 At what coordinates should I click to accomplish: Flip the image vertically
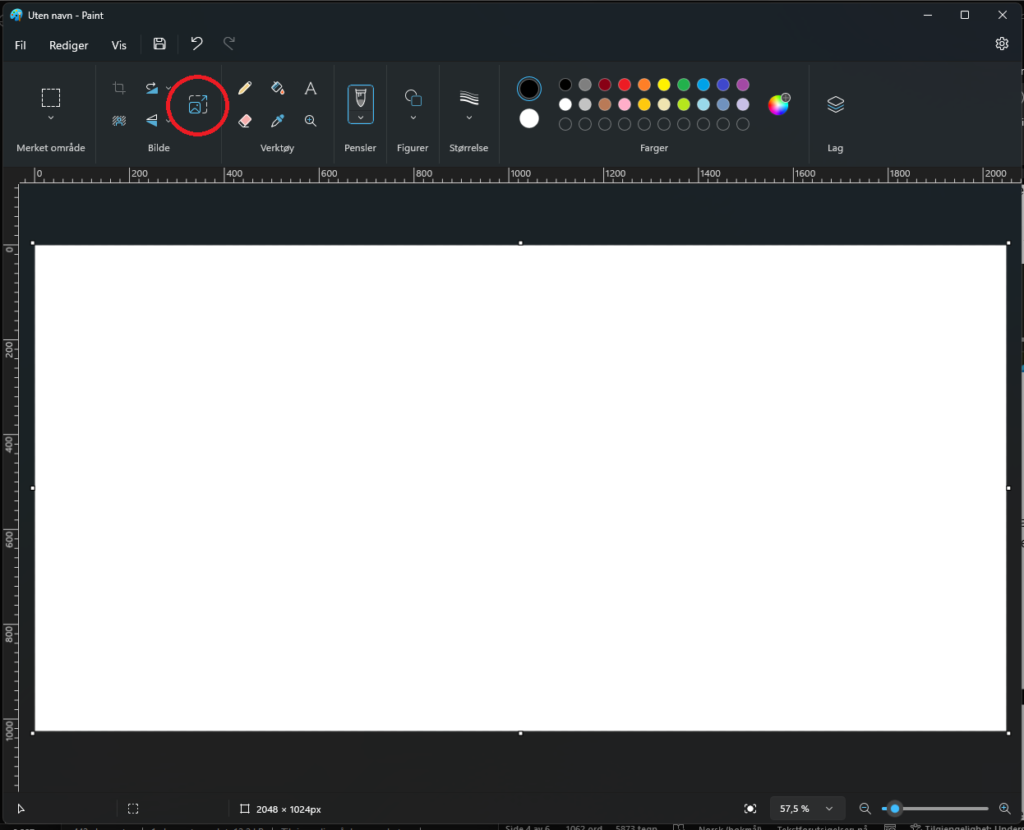click(x=152, y=121)
